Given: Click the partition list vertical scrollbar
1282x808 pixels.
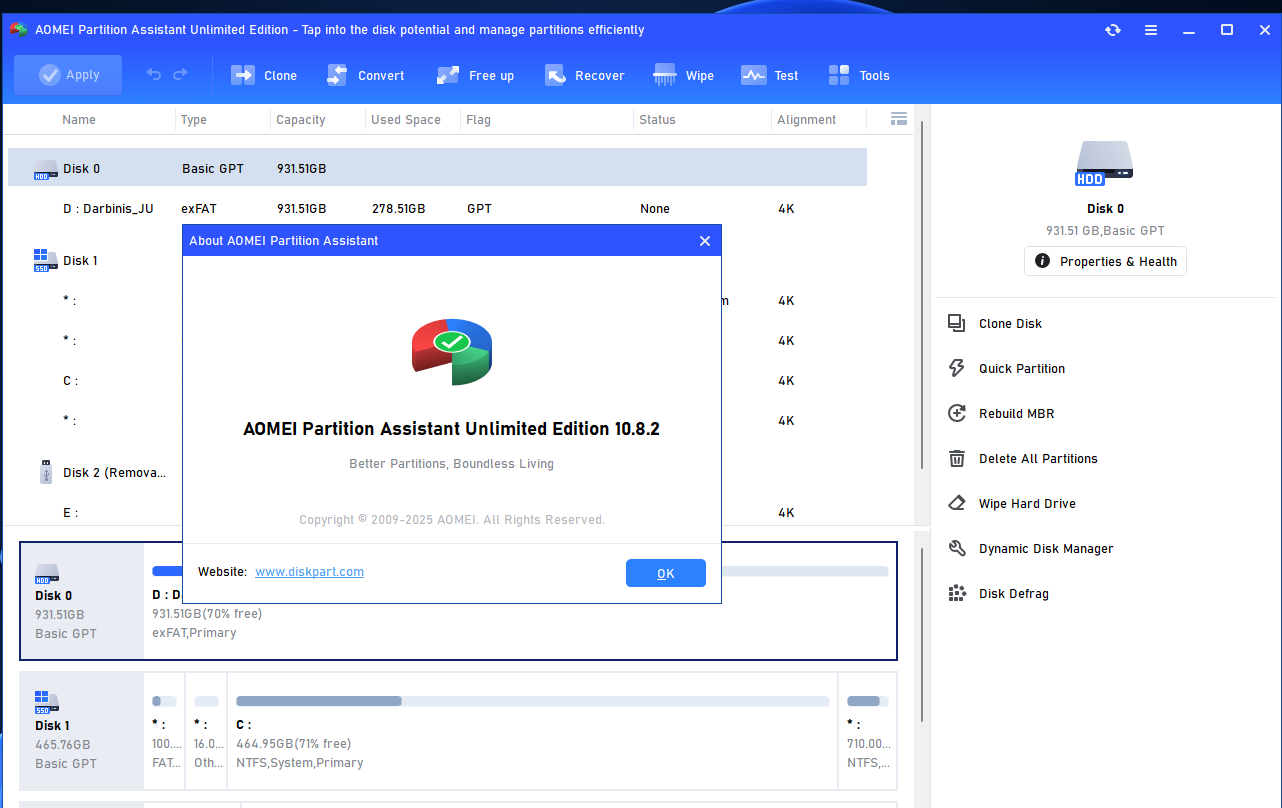Looking at the screenshot, I should coord(923,297).
